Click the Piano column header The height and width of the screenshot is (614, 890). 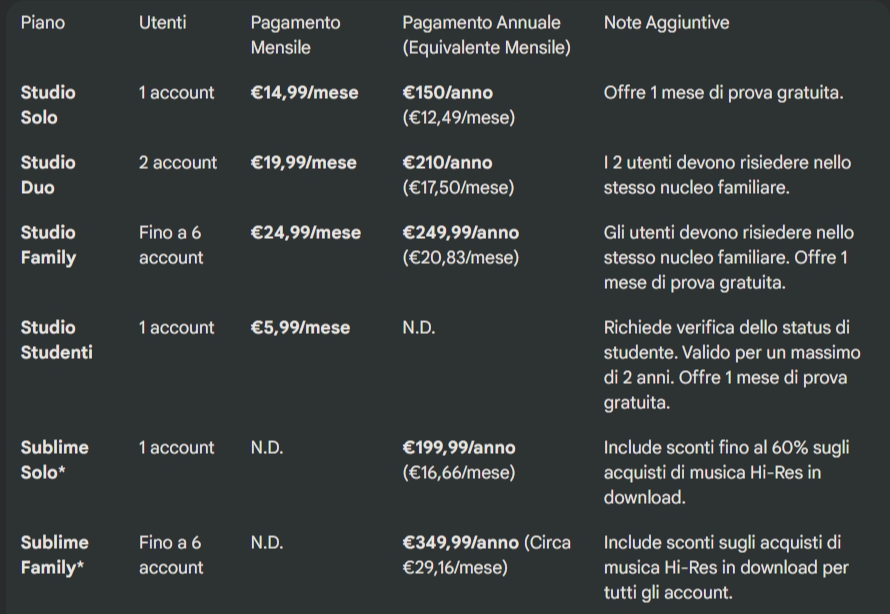click(x=42, y=22)
